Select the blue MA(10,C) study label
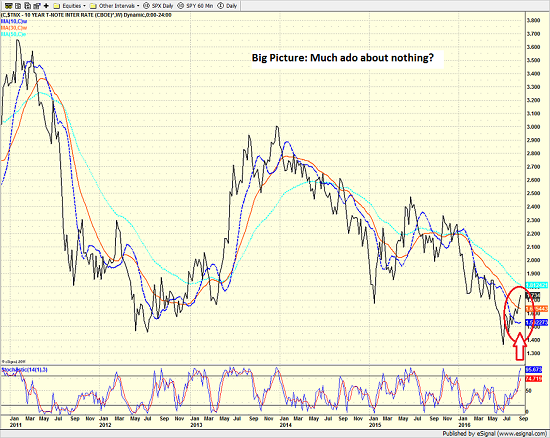The height and width of the screenshot is (438, 550). 14,21
